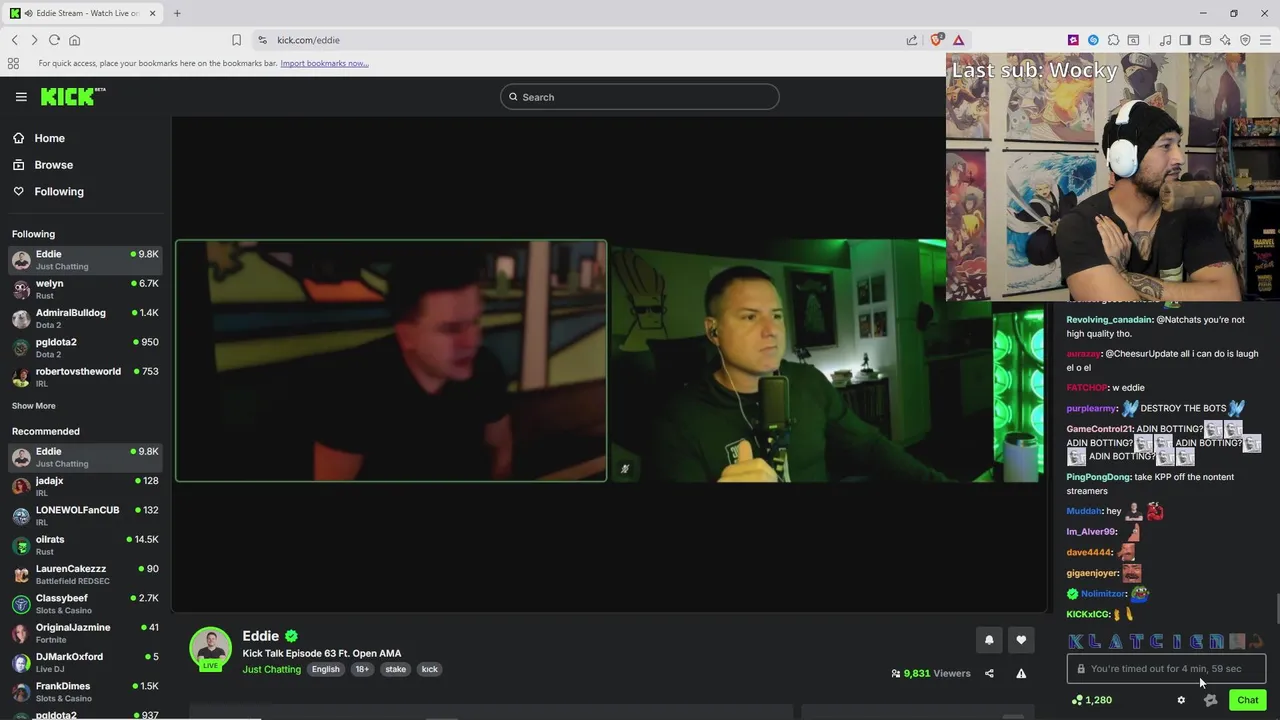Open the purple extension icon
The image size is (1280, 720).
[x=1073, y=40]
